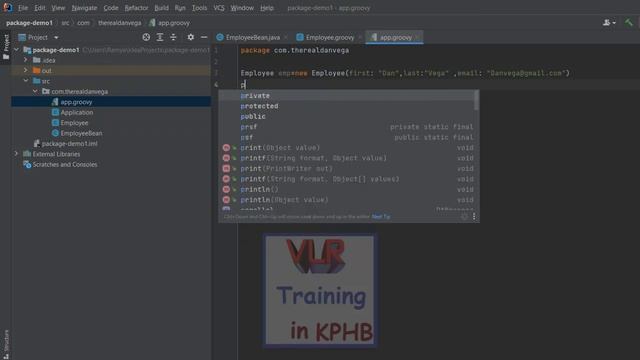Close the EmployeeBean.java tab
The width and height of the screenshot is (640, 360).
pyautogui.click(x=286, y=37)
